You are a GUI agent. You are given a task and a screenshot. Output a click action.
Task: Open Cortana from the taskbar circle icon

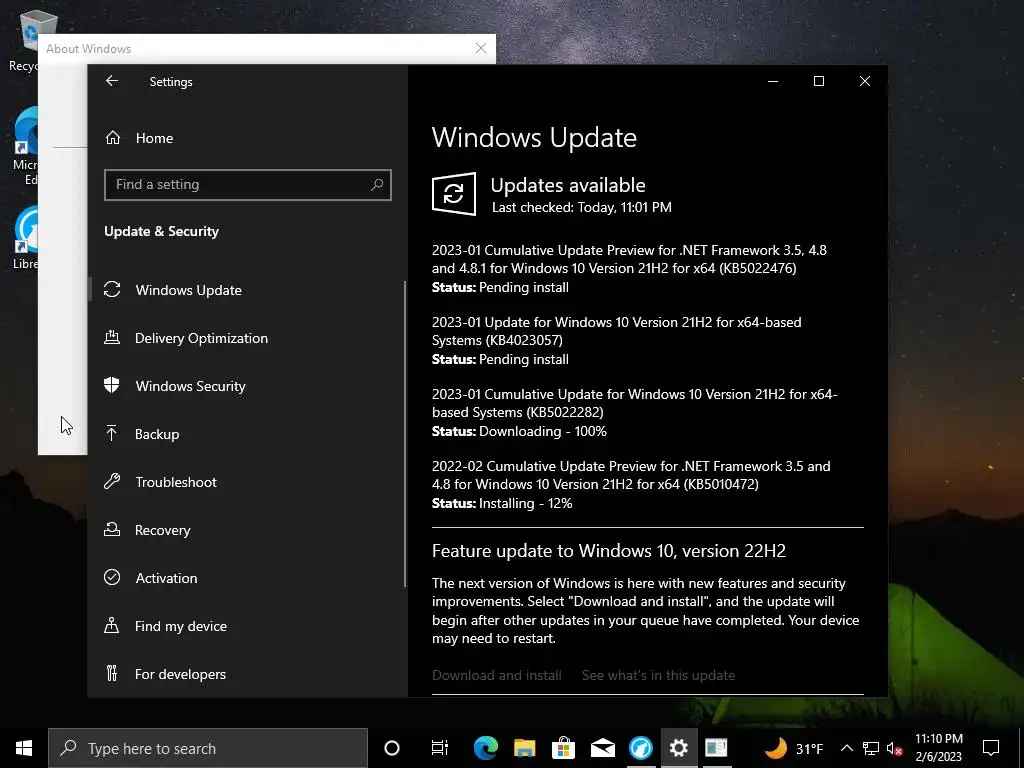(x=392, y=748)
